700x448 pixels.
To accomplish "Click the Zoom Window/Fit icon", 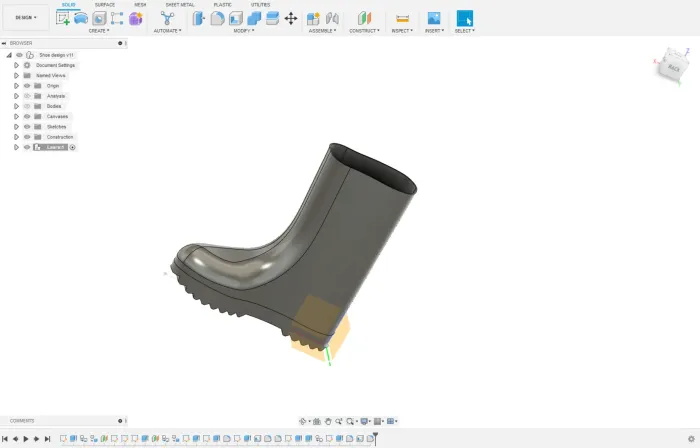I will pyautogui.click(x=350, y=421).
